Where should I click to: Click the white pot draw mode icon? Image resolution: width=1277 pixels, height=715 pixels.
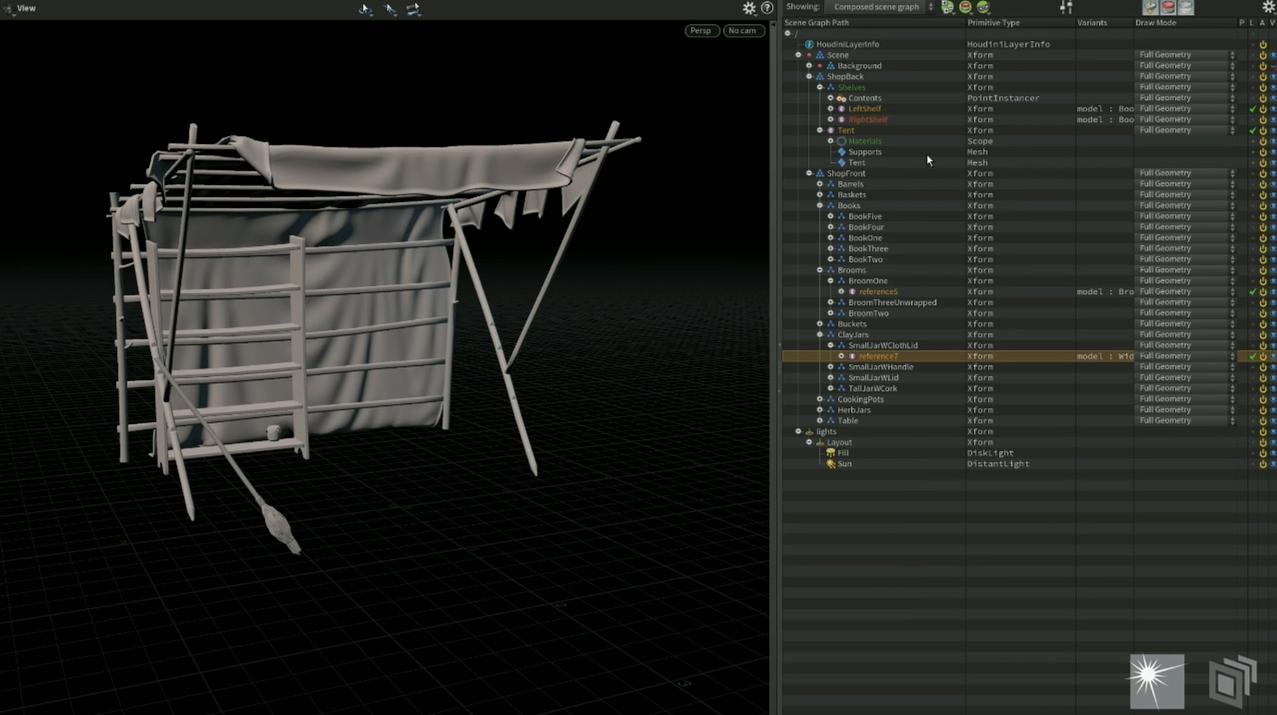click(x=1185, y=7)
